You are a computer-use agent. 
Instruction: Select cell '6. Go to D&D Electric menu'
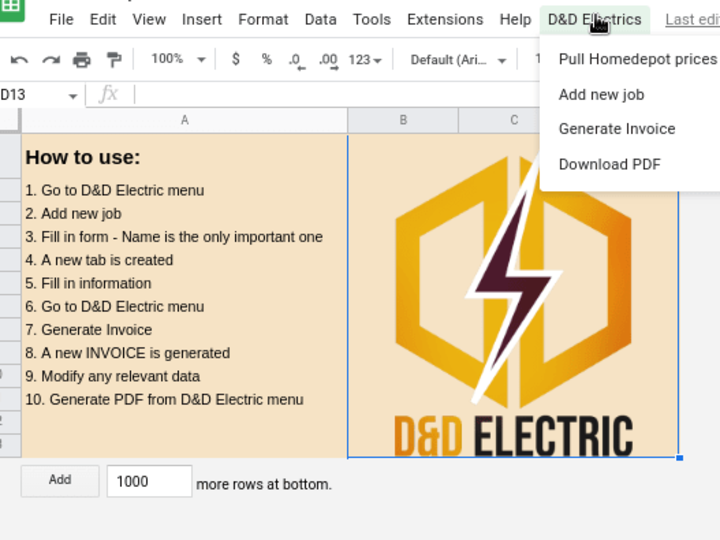point(185,307)
